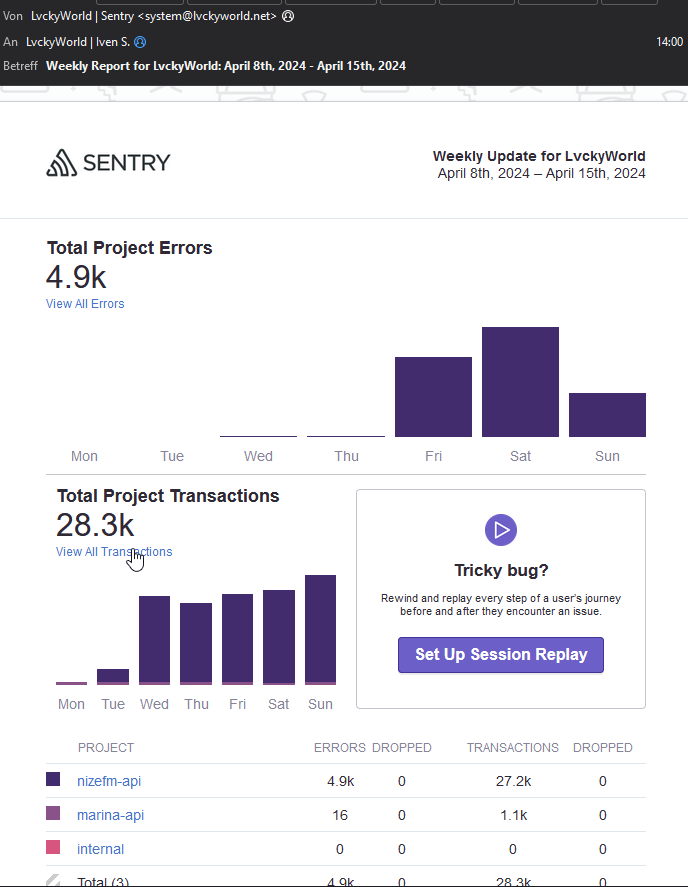Screen dimensions: 688x887
Task: Click the Wednesday bar in the transactions chart
Action: pyautogui.click(x=154, y=639)
